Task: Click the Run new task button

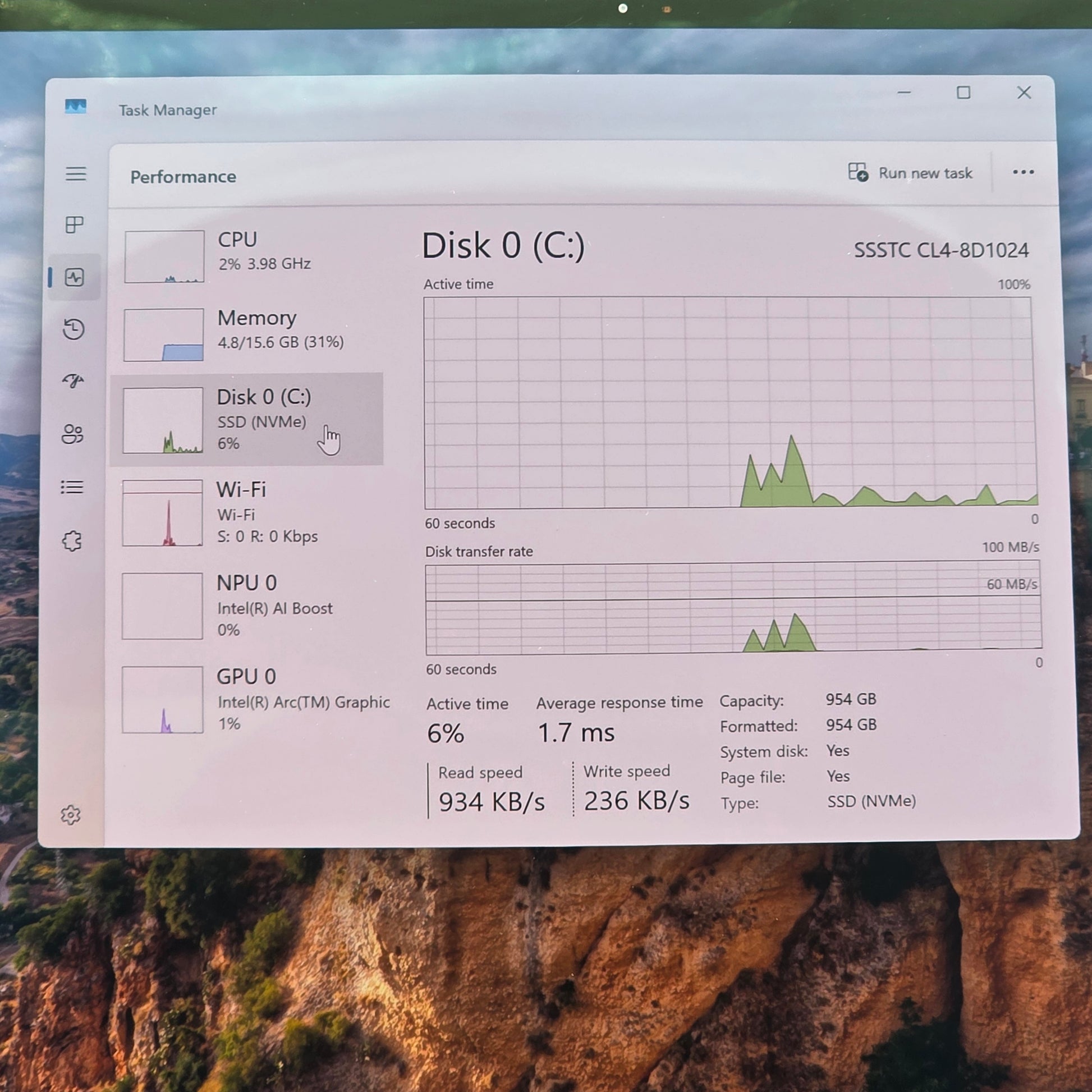Action: pos(910,173)
